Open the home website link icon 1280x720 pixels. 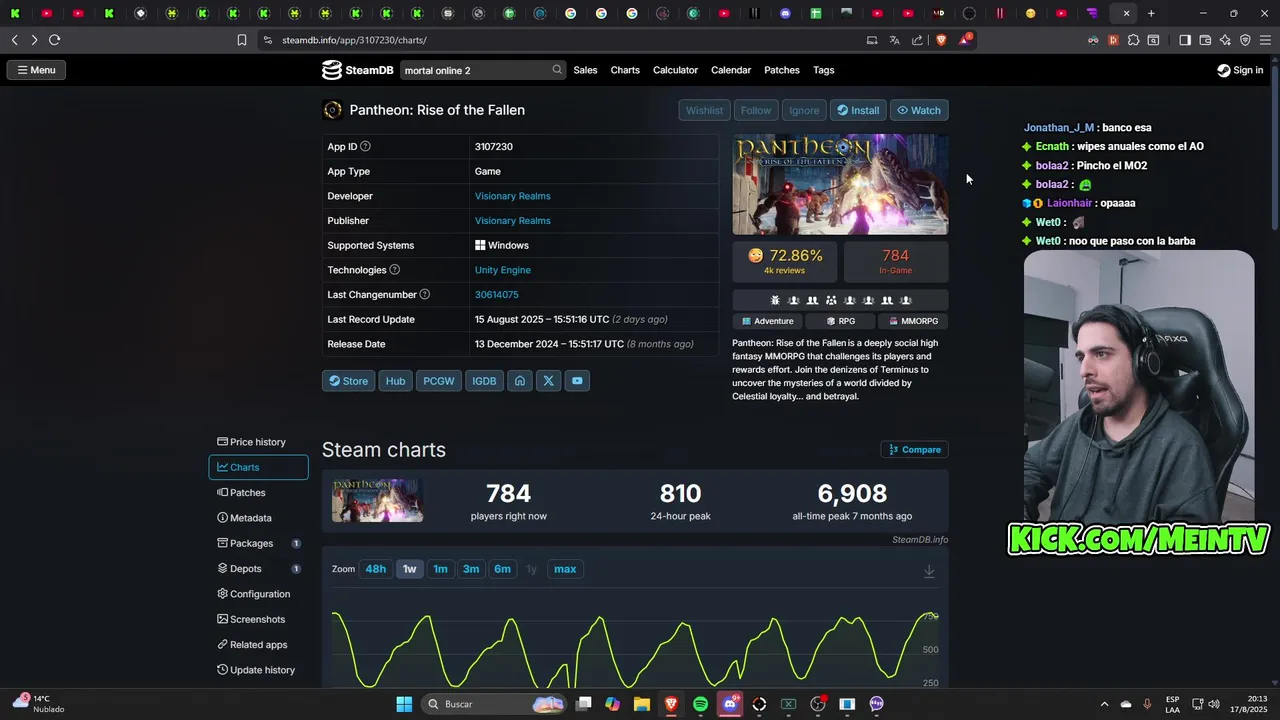519,381
